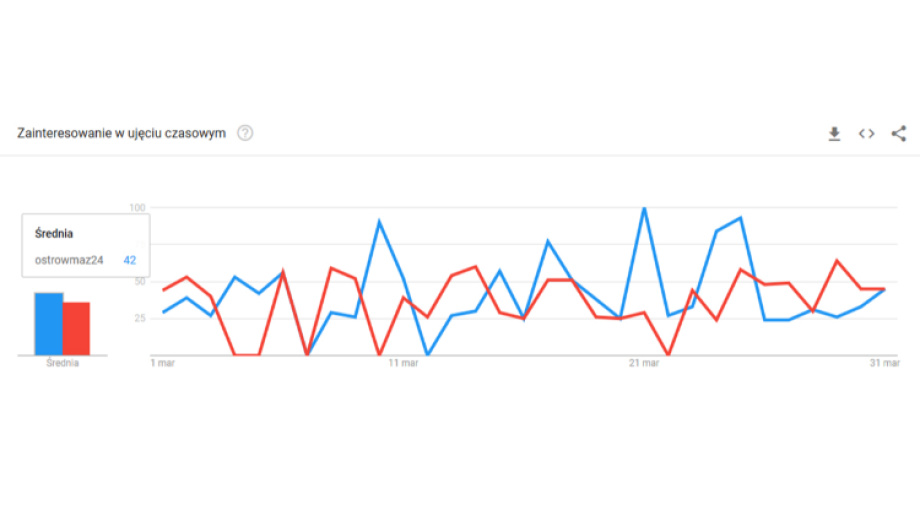This screenshot has height=516, width=920.
Task: Download the chart data as CSV
Action: click(834, 134)
